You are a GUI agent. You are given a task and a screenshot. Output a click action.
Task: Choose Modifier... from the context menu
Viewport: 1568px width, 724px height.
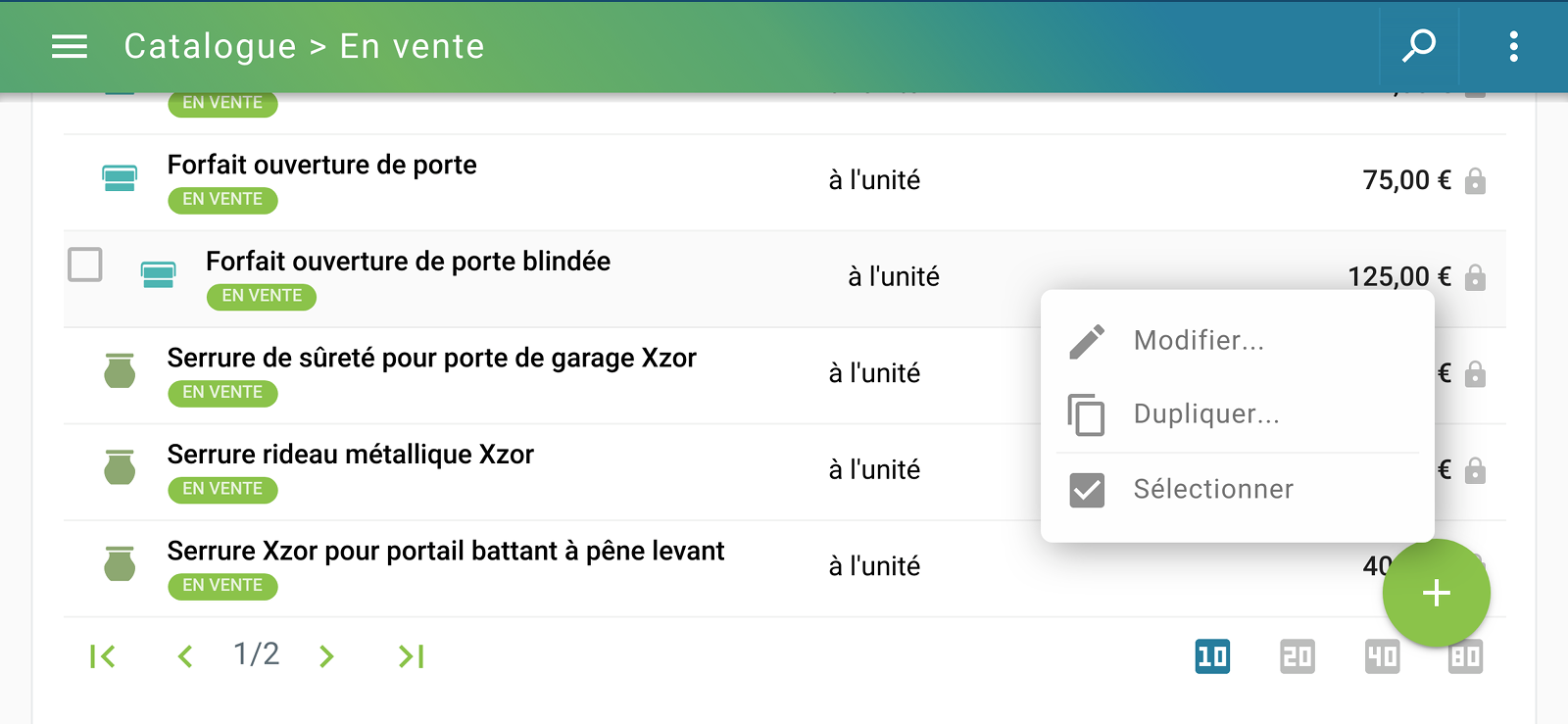click(1198, 340)
